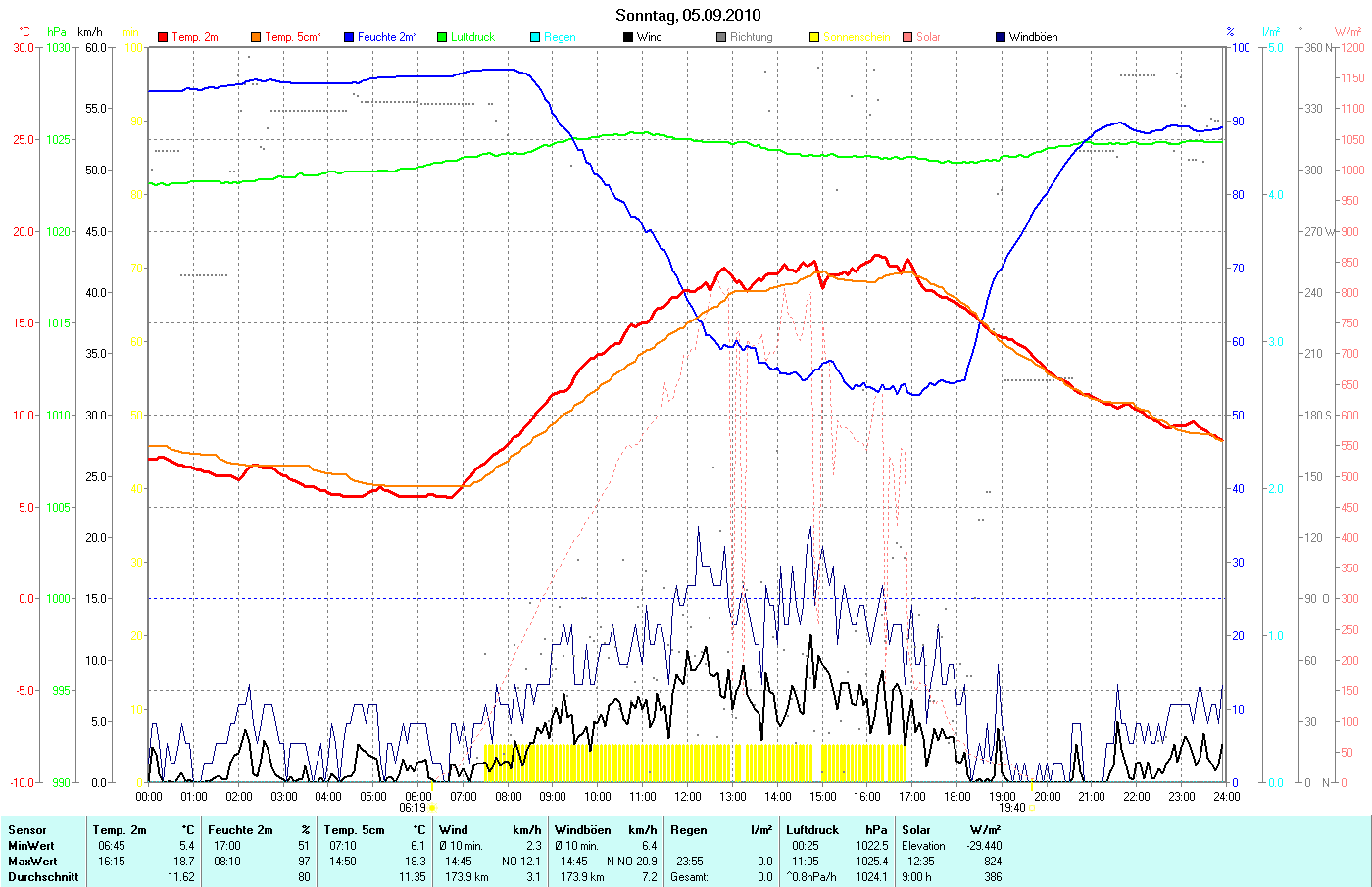
Task: Select the MinWert row label
Action: click(31, 846)
